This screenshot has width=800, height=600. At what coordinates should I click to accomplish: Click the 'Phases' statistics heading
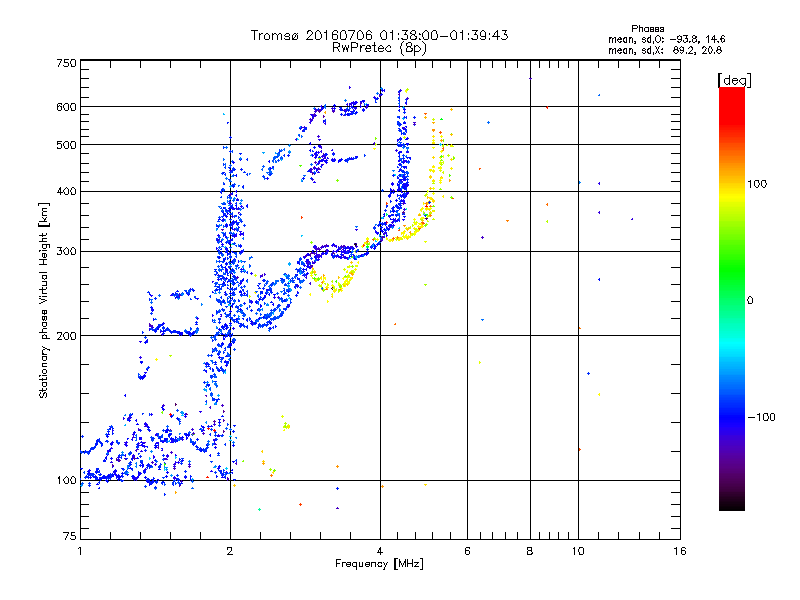pyautogui.click(x=647, y=29)
